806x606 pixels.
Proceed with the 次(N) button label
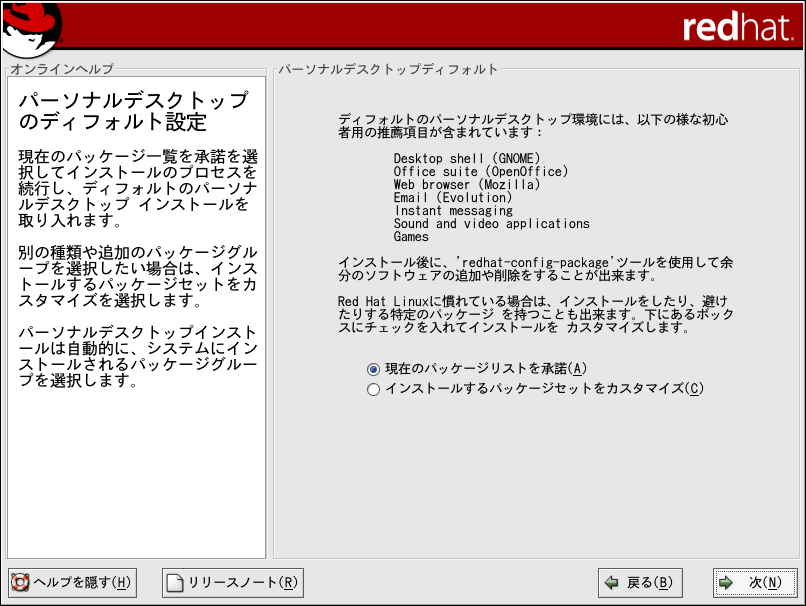764,582
